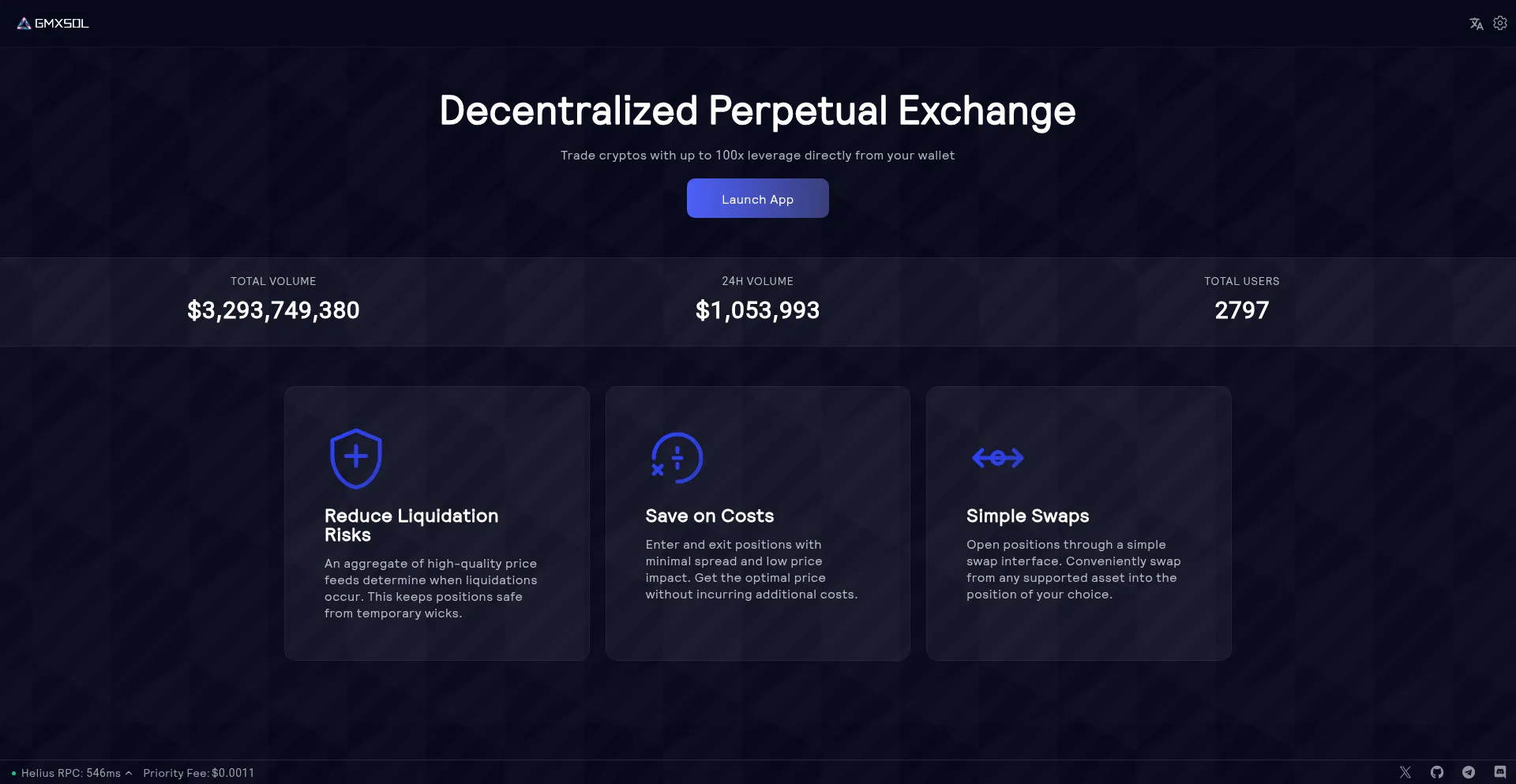Click the Save on Costs card heading

click(709, 516)
